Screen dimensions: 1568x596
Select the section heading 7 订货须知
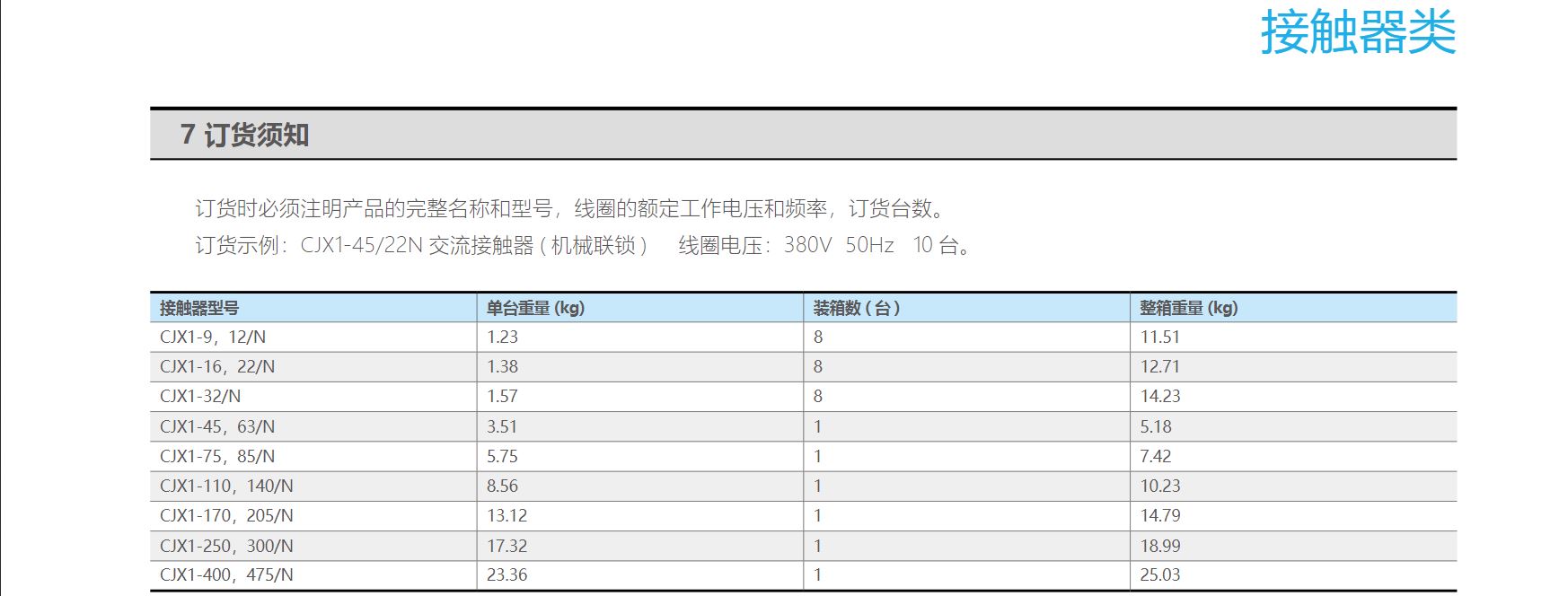(244, 135)
